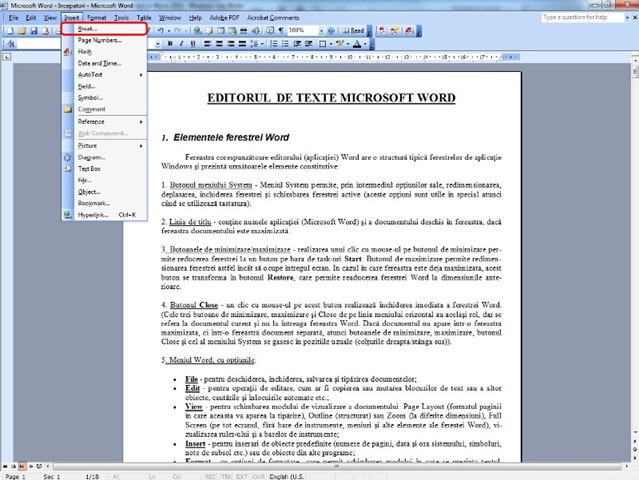Viewport: 639px width, 480px height.
Task: Click the Line Spacing icon
Action: tap(255, 44)
